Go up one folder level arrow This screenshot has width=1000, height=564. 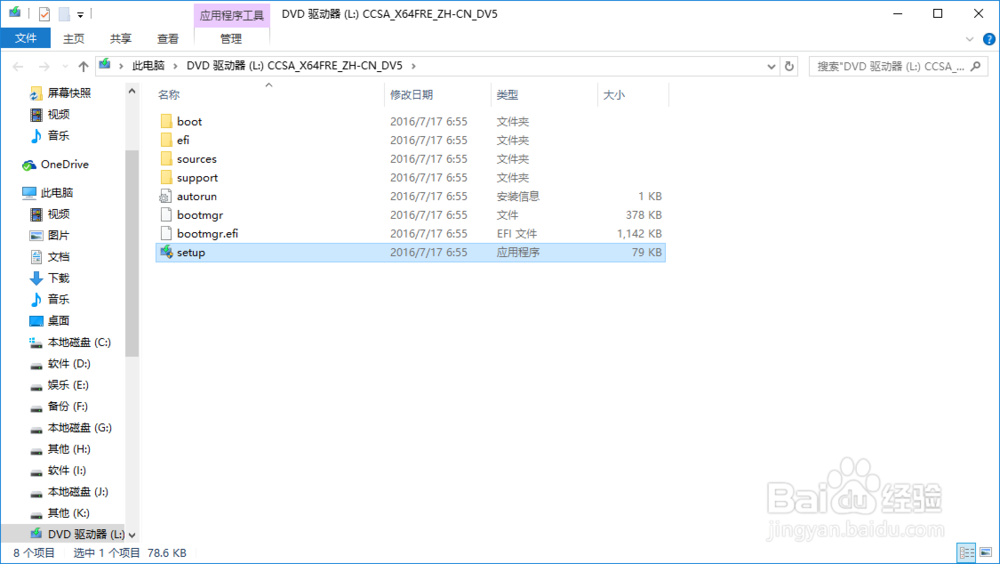click(83, 66)
